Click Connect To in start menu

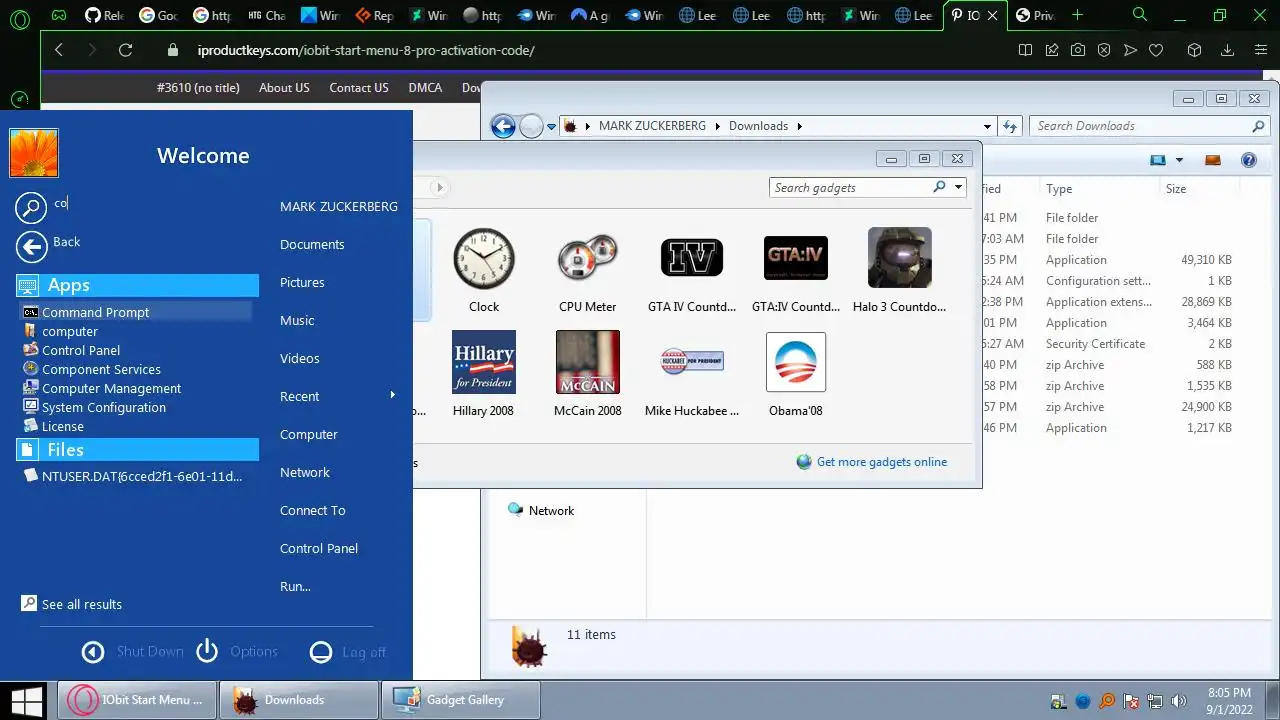[x=313, y=510]
